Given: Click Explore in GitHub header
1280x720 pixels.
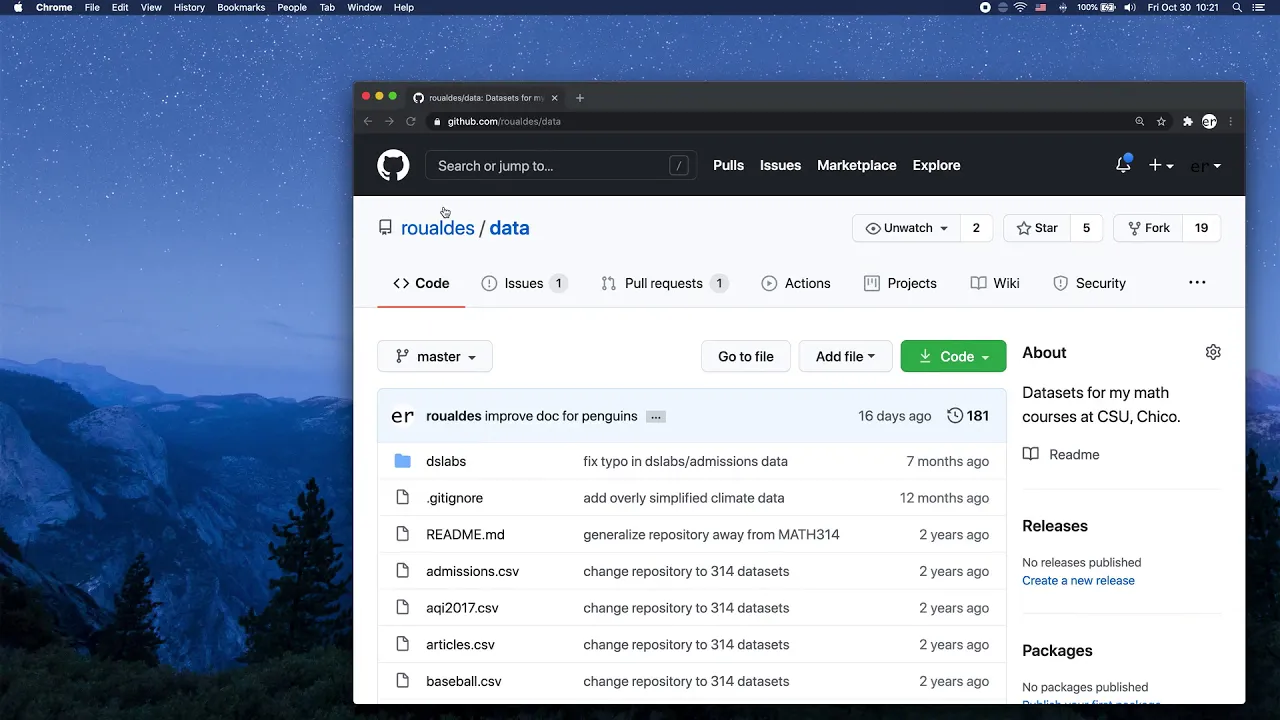Looking at the screenshot, I should pos(936,165).
